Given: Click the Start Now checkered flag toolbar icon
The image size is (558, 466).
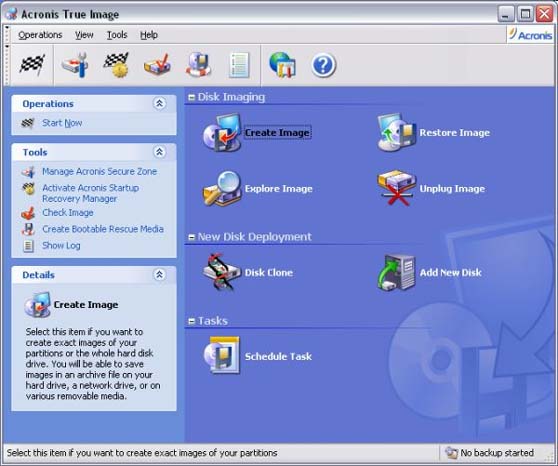Looking at the screenshot, I should pos(32,65).
